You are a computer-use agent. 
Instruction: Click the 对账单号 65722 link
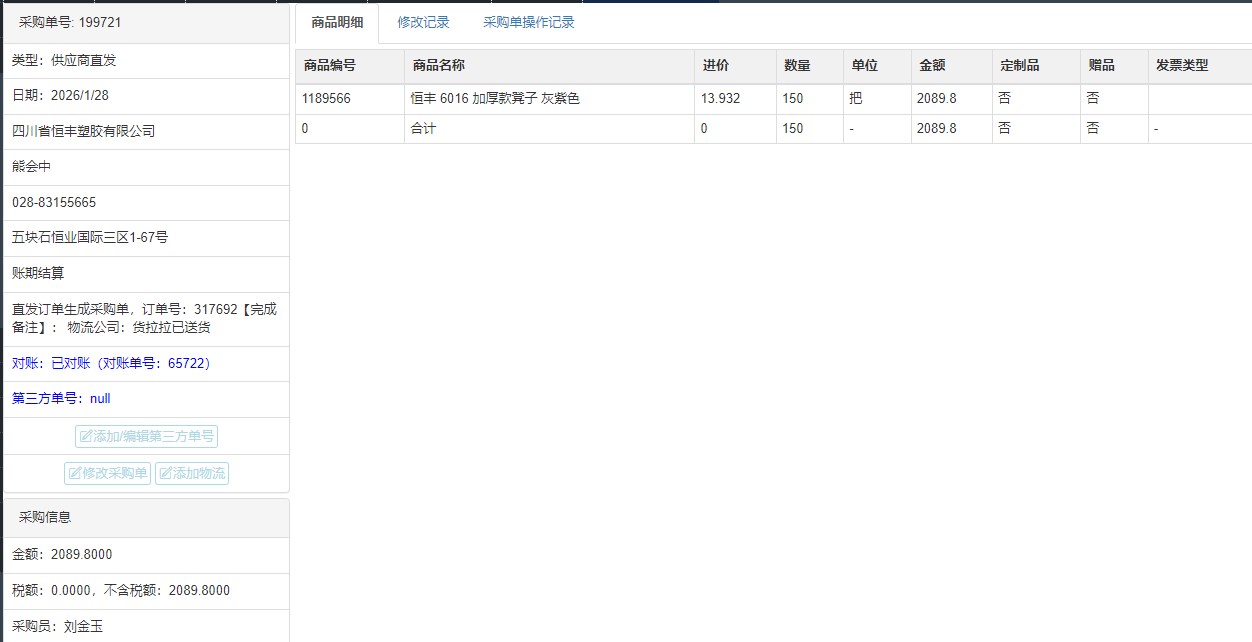pyautogui.click(x=188, y=364)
